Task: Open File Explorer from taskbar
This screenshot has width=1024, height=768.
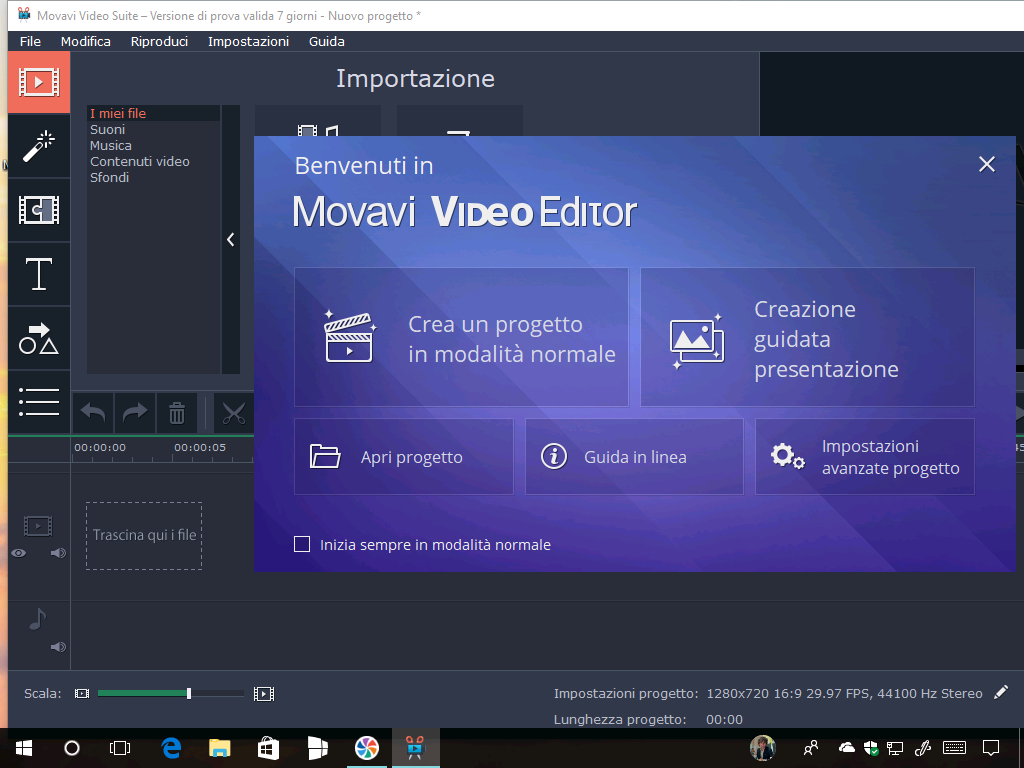Action: point(219,748)
